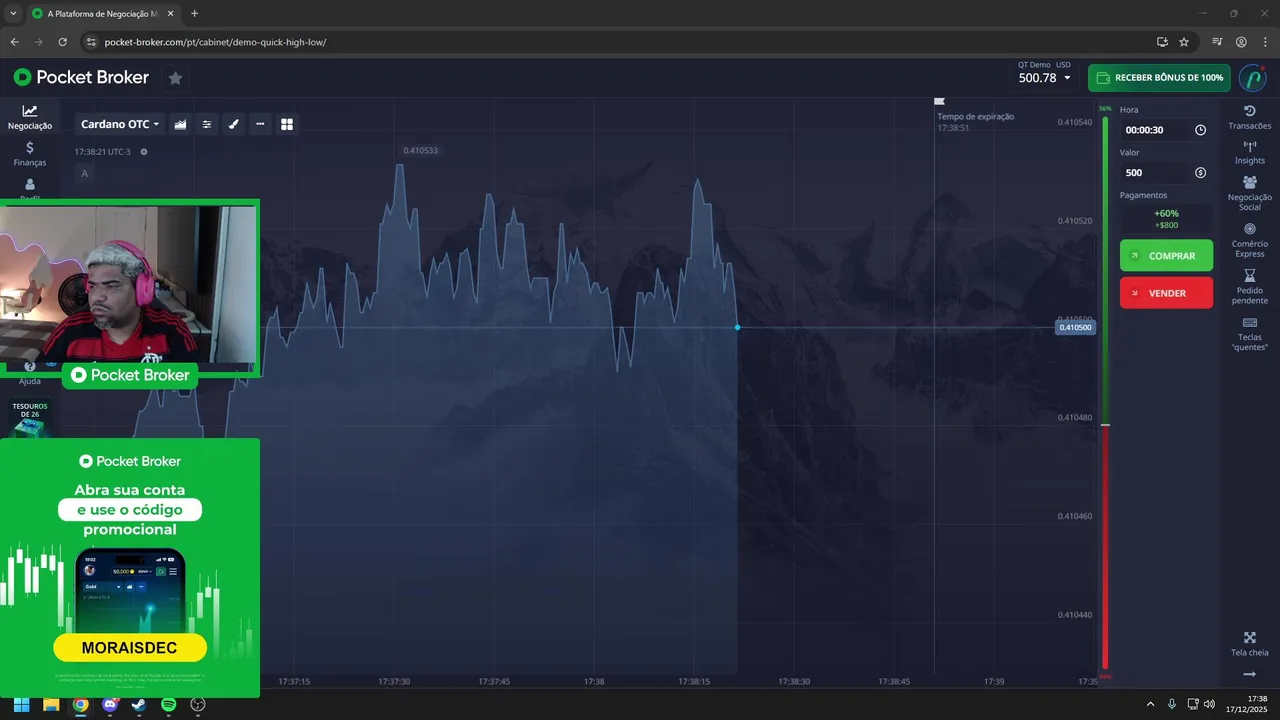Viewport: 1280px width, 720px height.
Task: Add Pocket Broker to favorites star
Action: [x=175, y=78]
